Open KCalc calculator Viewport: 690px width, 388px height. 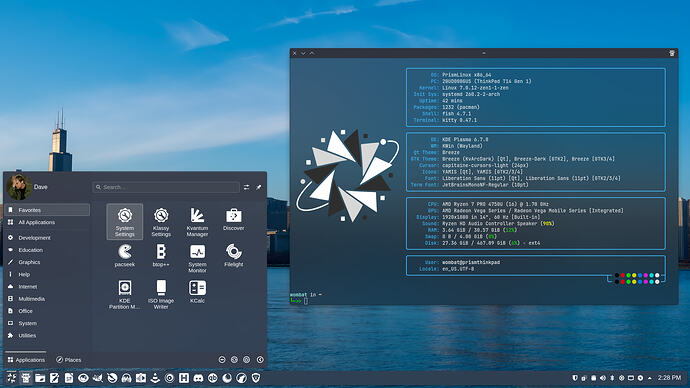197,292
